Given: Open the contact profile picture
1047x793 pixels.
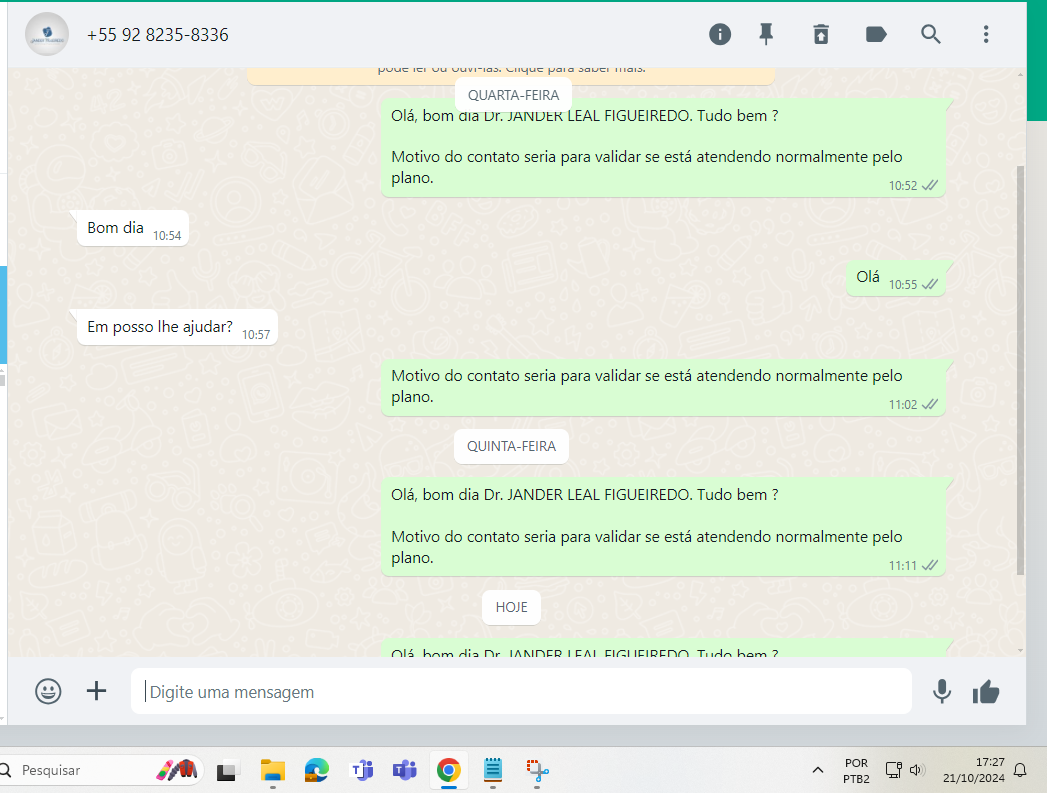Looking at the screenshot, I should tap(47, 34).
